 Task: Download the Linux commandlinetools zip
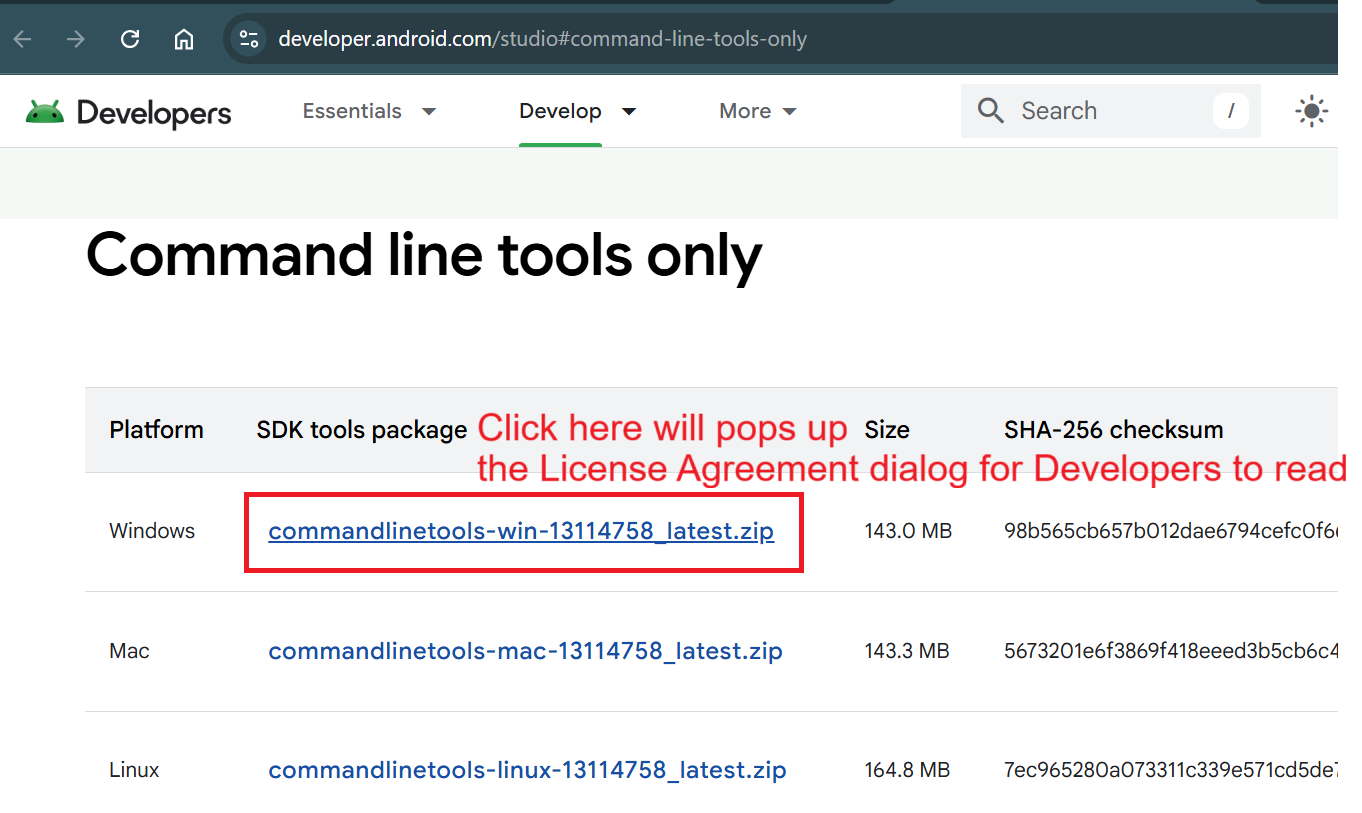(x=527, y=770)
